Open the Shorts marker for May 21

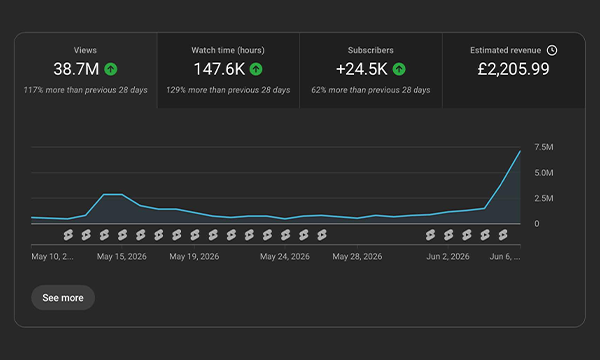[231, 235]
